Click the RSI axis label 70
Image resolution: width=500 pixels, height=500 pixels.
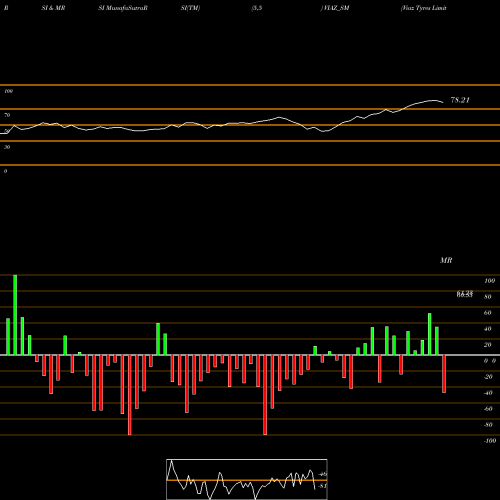point(7,115)
